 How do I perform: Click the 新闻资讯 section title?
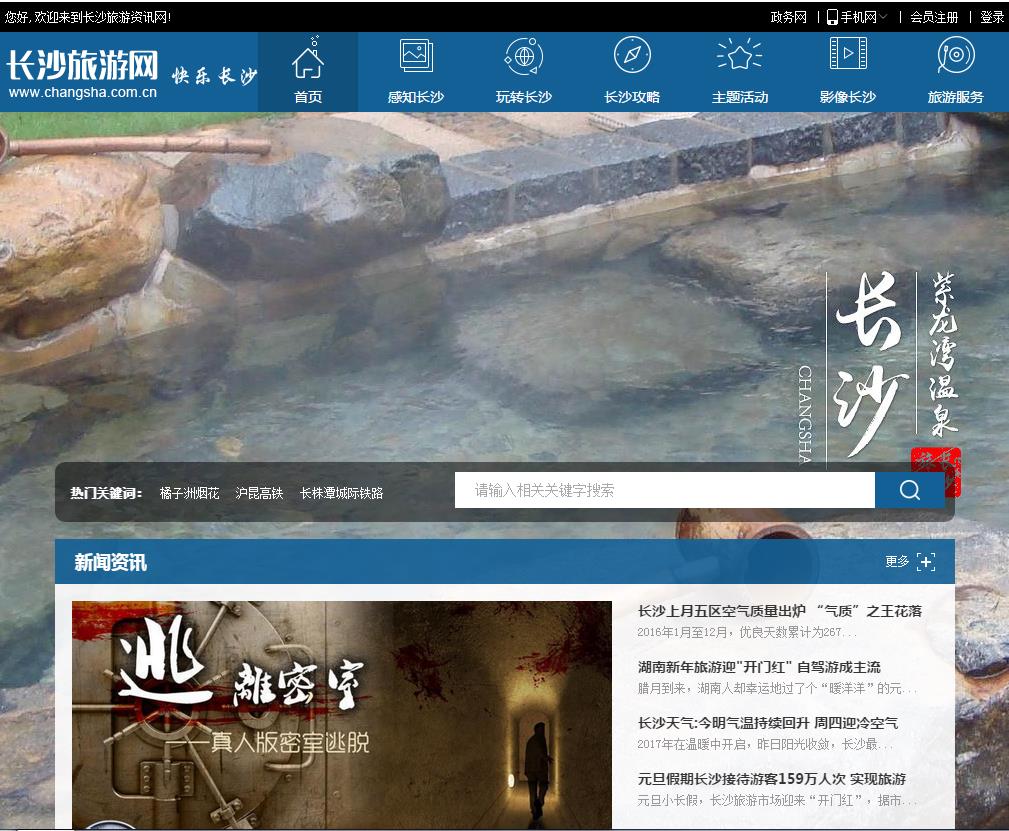(110, 562)
